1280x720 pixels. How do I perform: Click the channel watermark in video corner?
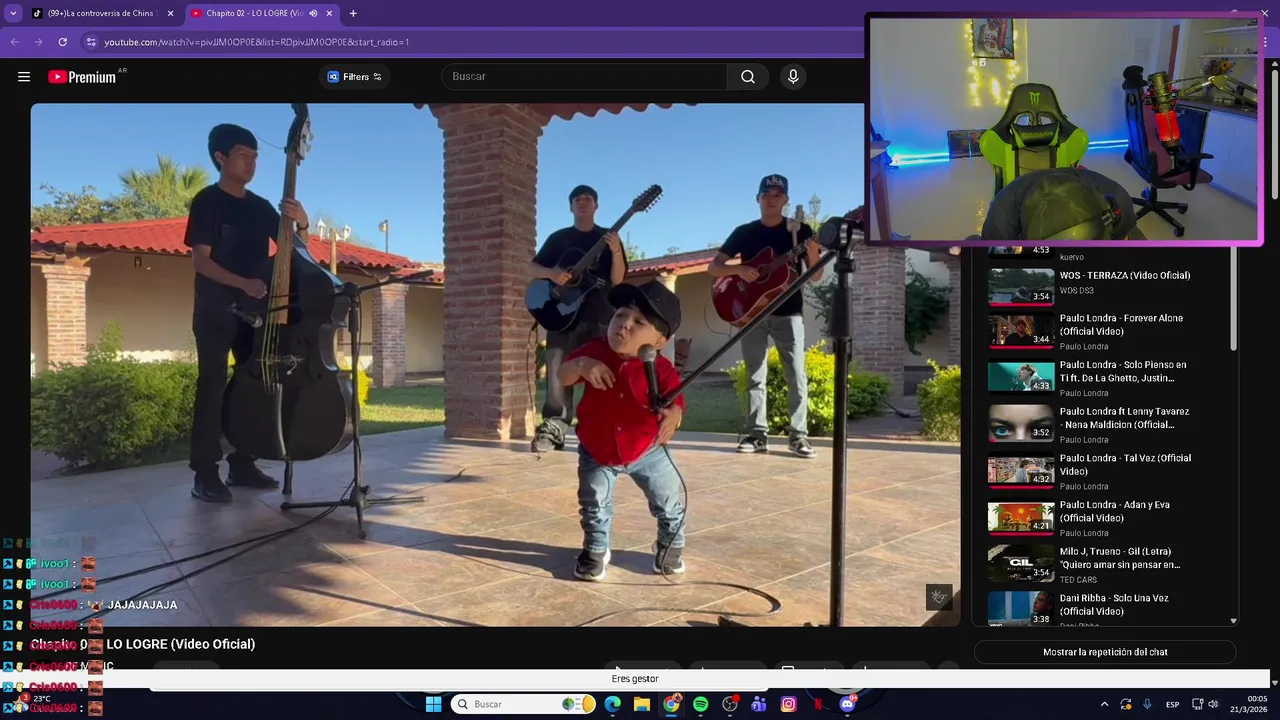tap(939, 597)
